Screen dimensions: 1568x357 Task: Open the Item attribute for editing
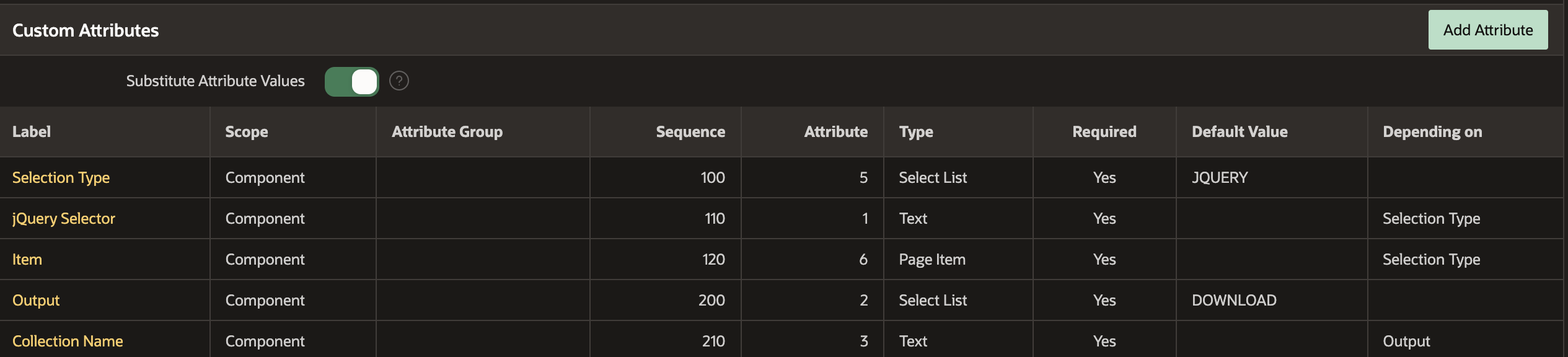pyautogui.click(x=27, y=259)
